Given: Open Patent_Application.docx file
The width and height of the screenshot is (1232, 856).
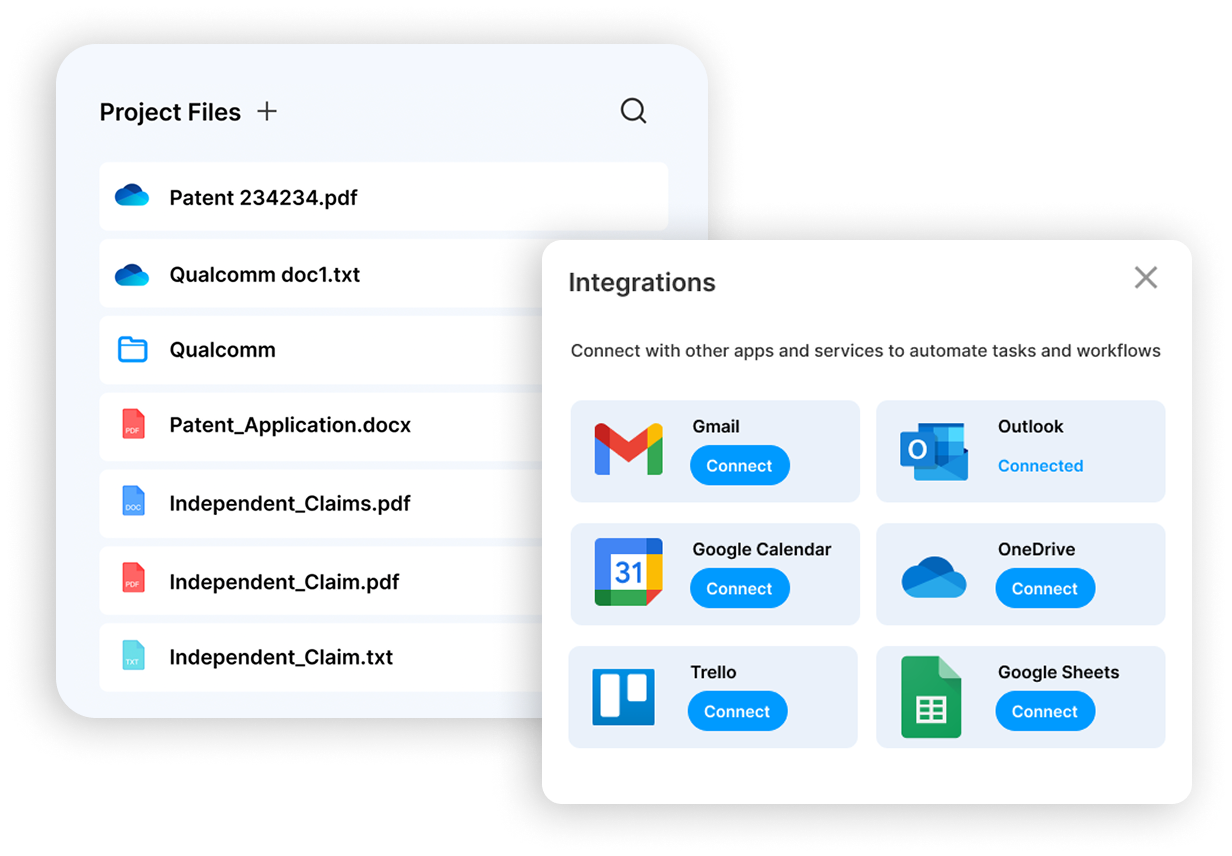Looking at the screenshot, I should tap(320, 426).
